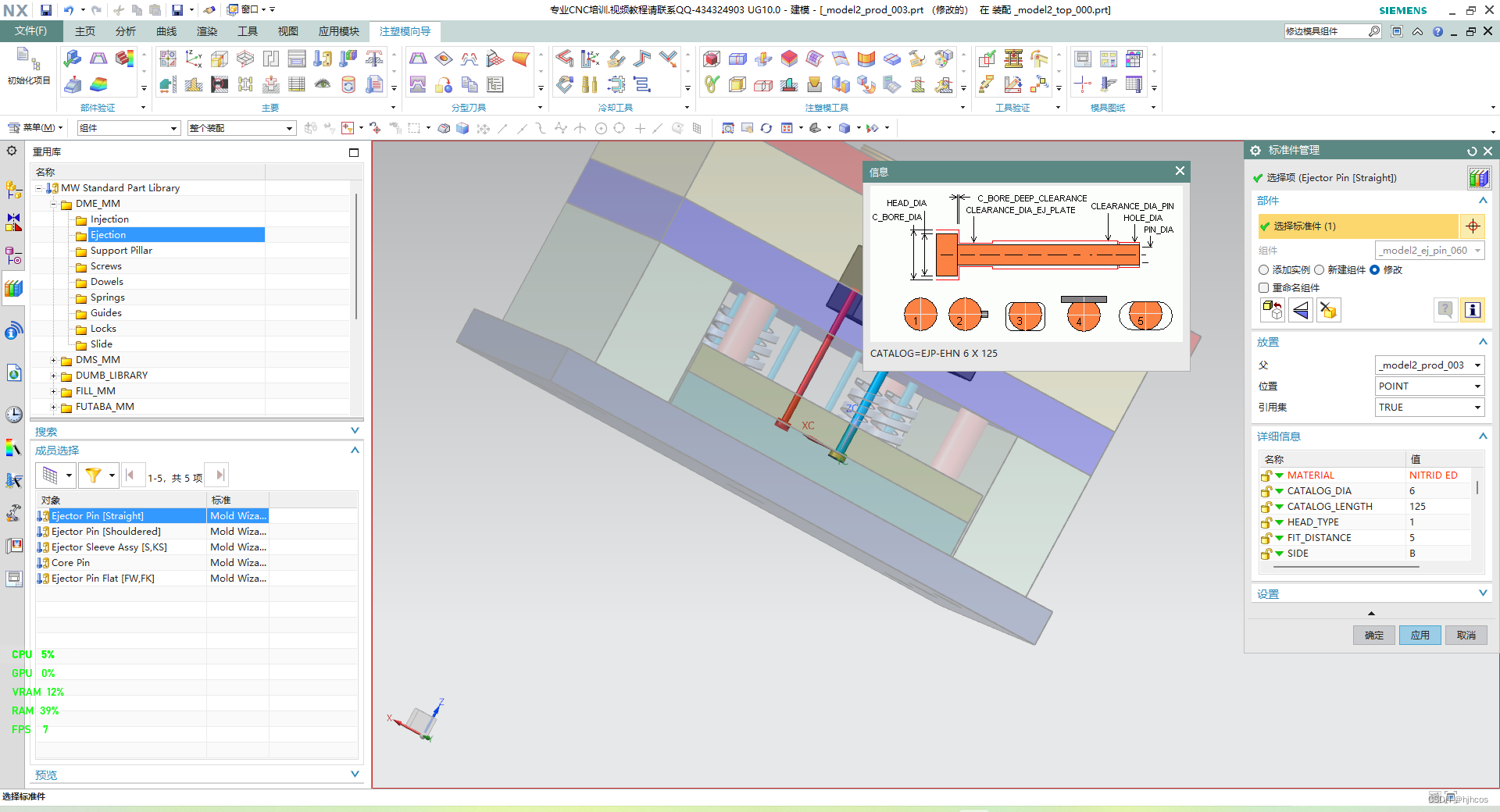
Task: Select Ejector Pin [Shouldered] in member list
Action: (106, 532)
